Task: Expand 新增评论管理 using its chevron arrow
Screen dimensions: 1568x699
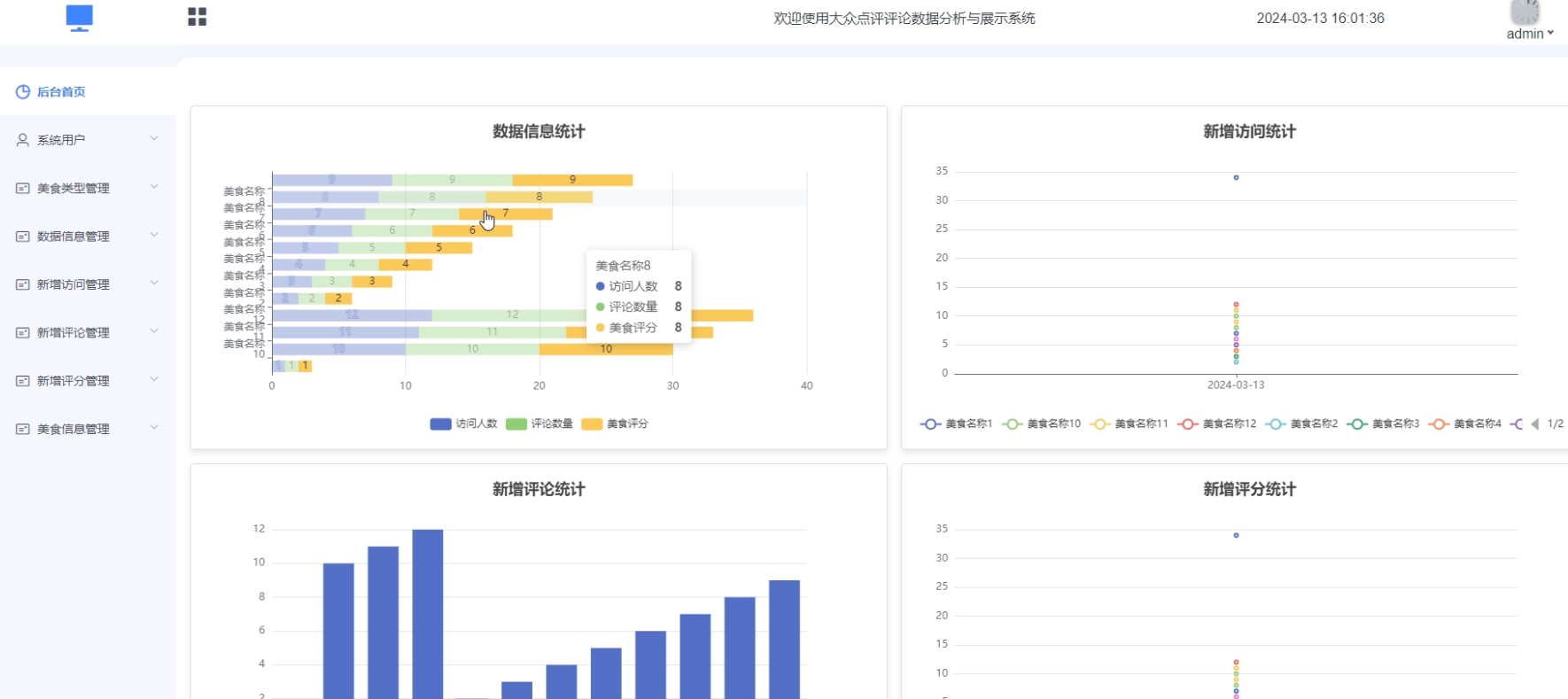Action: (x=154, y=330)
